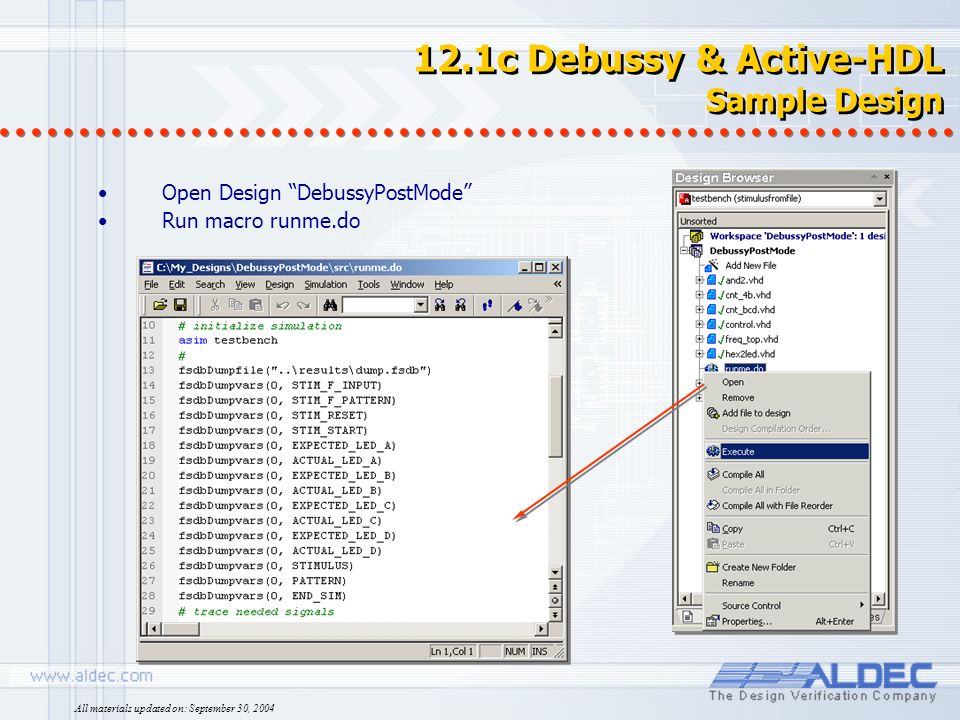Click the document tab icon at Design Browser bottom
Screen dimensions: 960x720
click(688, 617)
